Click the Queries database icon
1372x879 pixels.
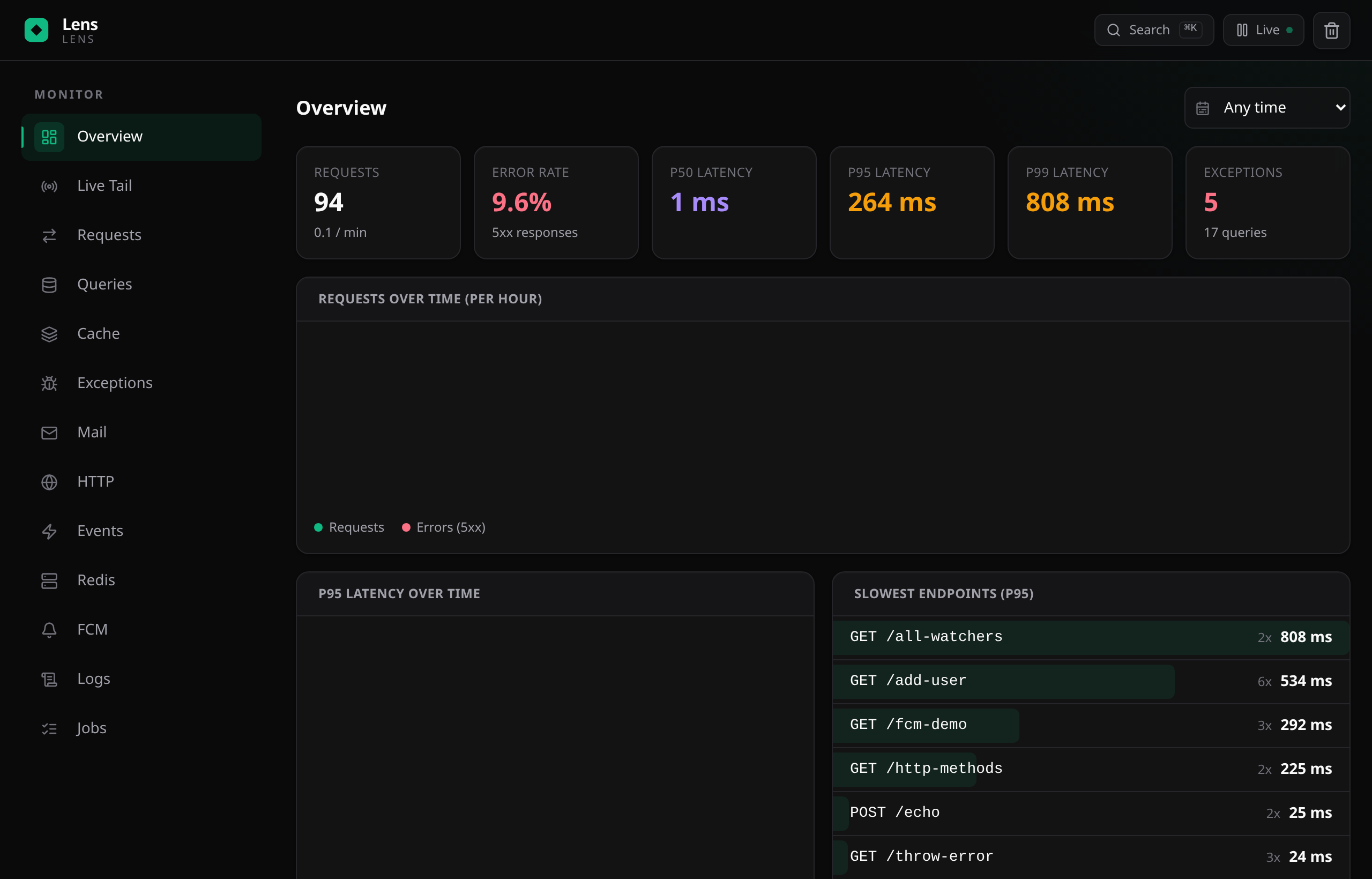(x=49, y=285)
